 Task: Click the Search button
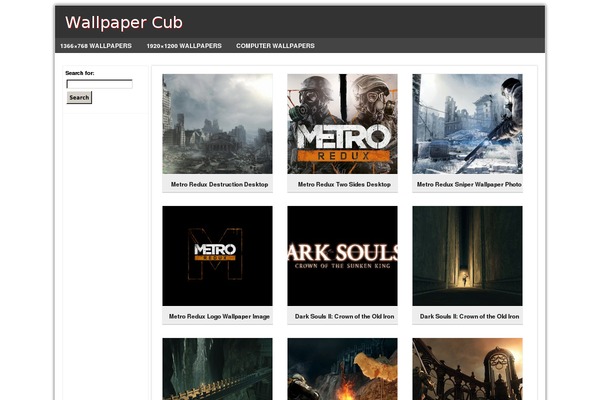pyautogui.click(x=79, y=98)
